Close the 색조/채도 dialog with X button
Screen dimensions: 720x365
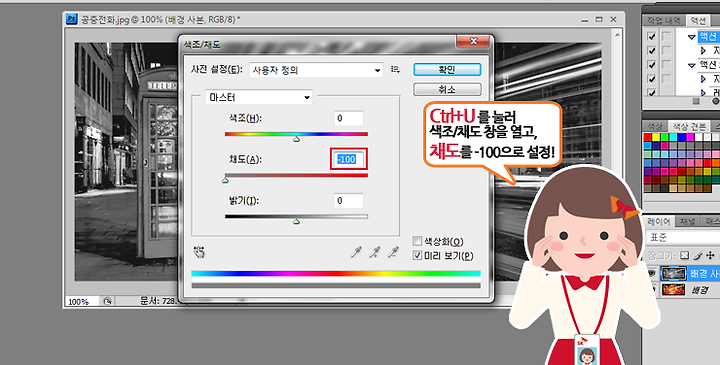coord(473,41)
